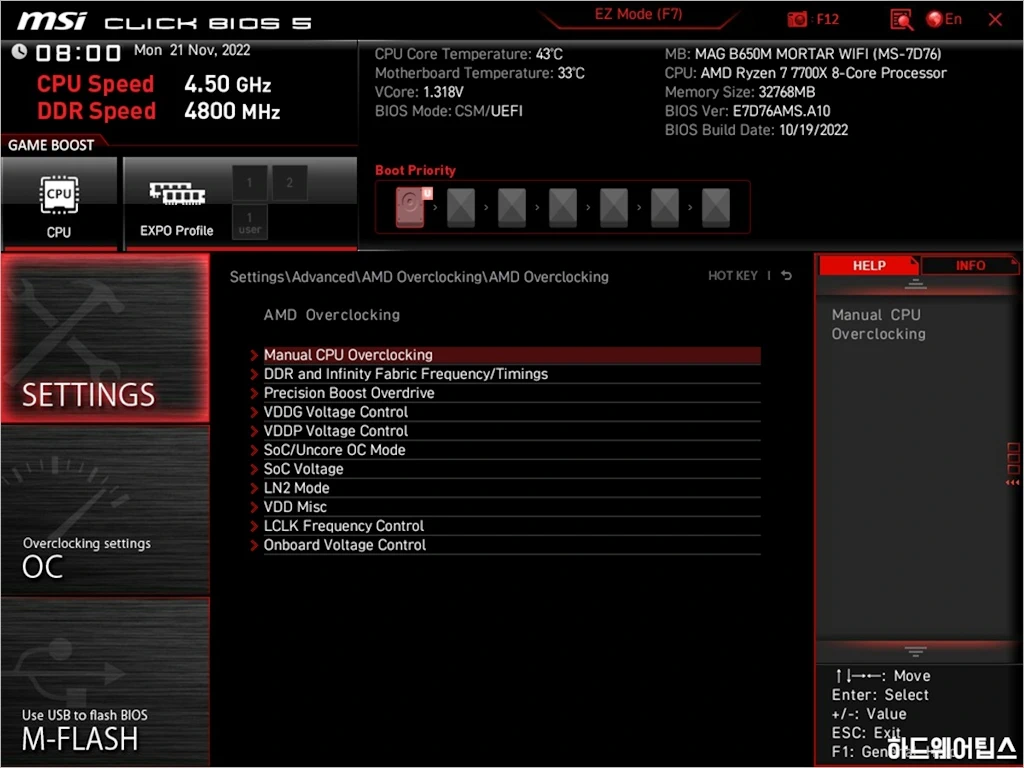
Task: Collapse the side panel with triple-arrow icon
Action: point(1012,483)
